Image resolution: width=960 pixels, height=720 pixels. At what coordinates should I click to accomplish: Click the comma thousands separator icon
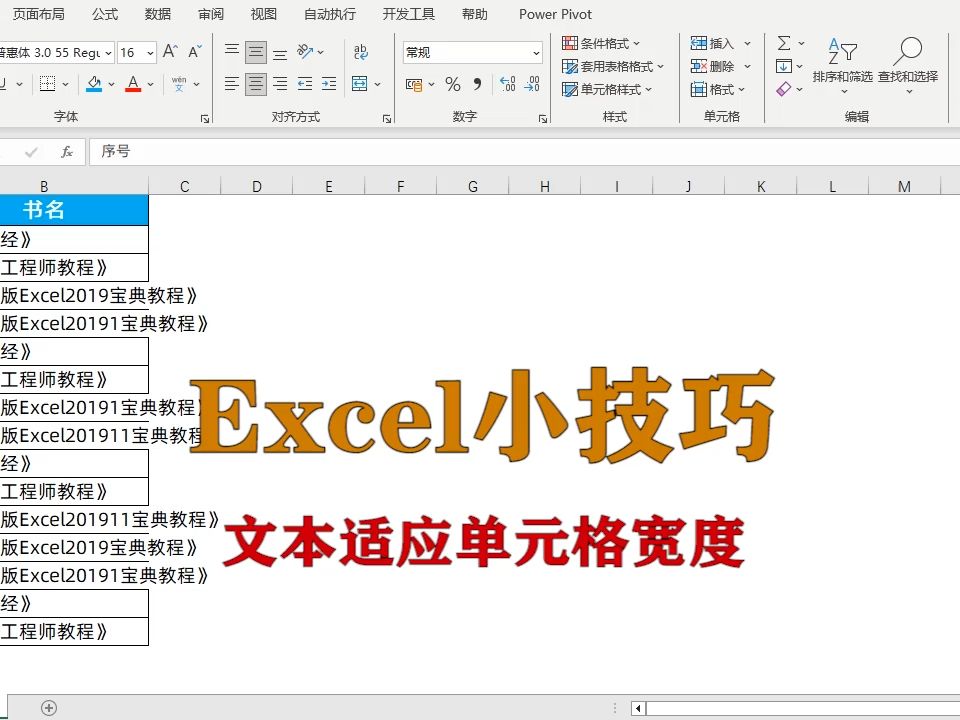477,83
